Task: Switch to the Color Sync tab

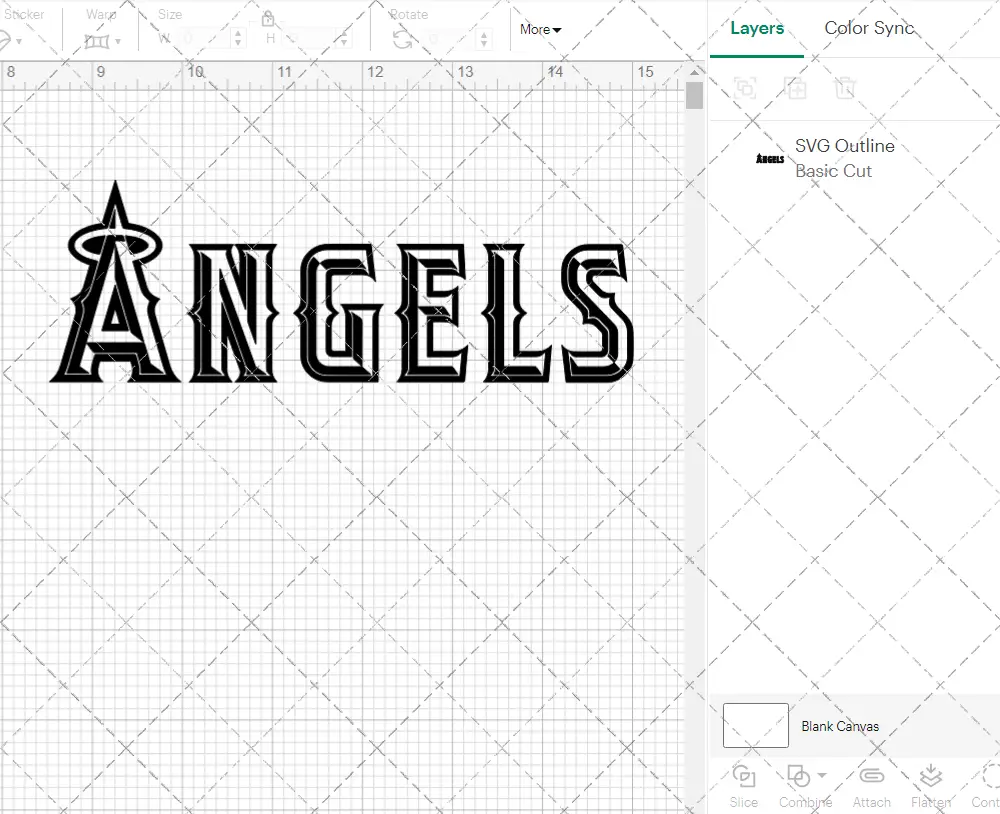Action: click(x=869, y=28)
